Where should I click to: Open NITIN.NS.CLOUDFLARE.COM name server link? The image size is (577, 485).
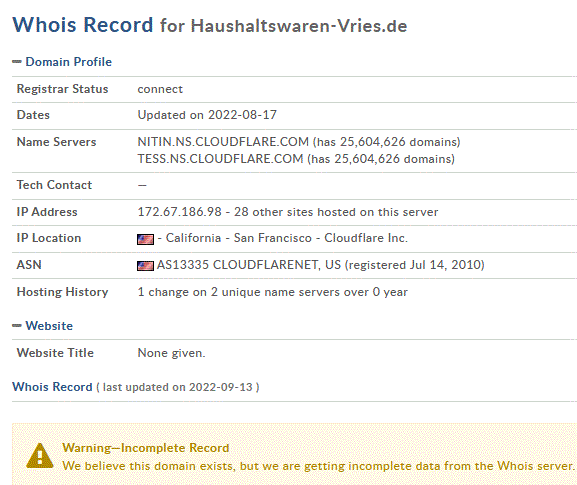coord(223,142)
